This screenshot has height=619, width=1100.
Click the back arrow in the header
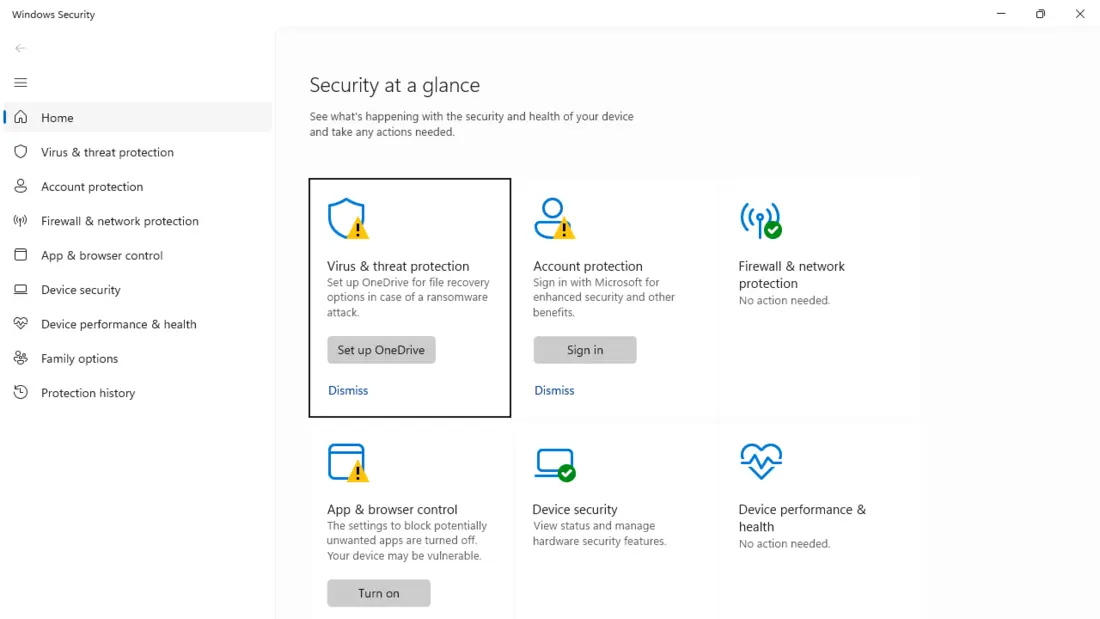[x=20, y=48]
